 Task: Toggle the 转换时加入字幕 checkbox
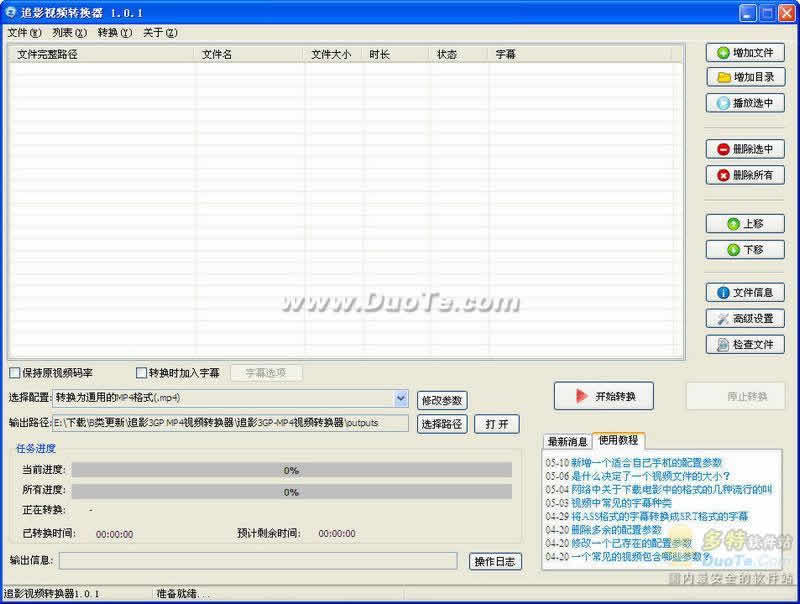coord(141,373)
